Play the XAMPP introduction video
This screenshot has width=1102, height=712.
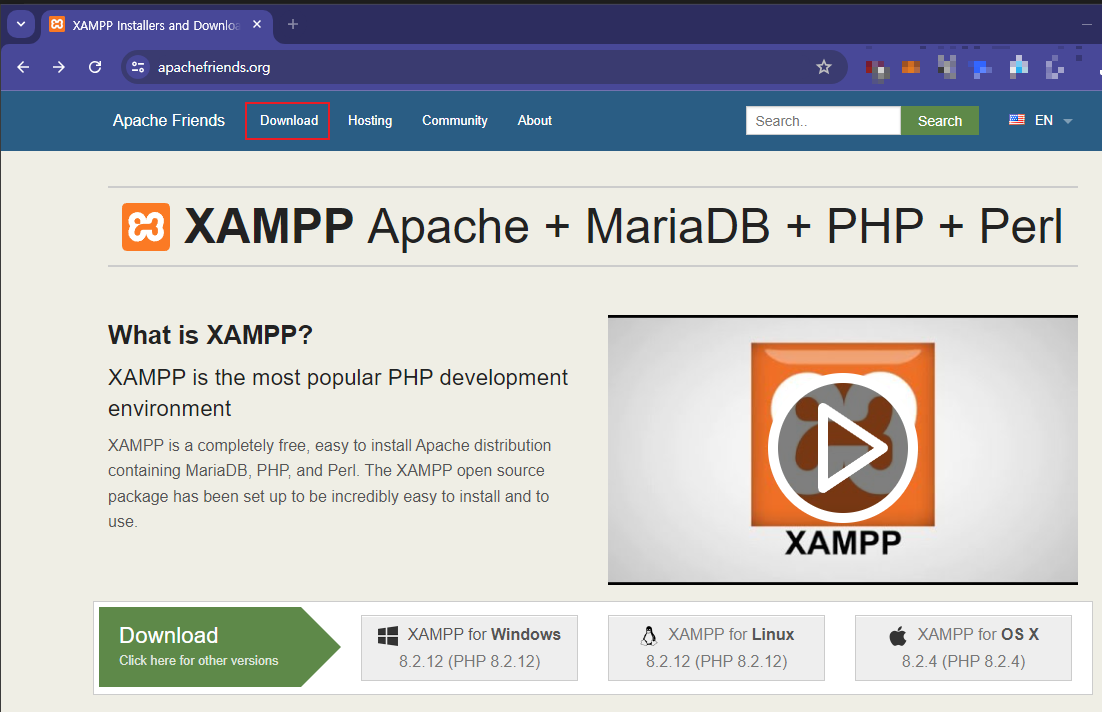point(843,448)
